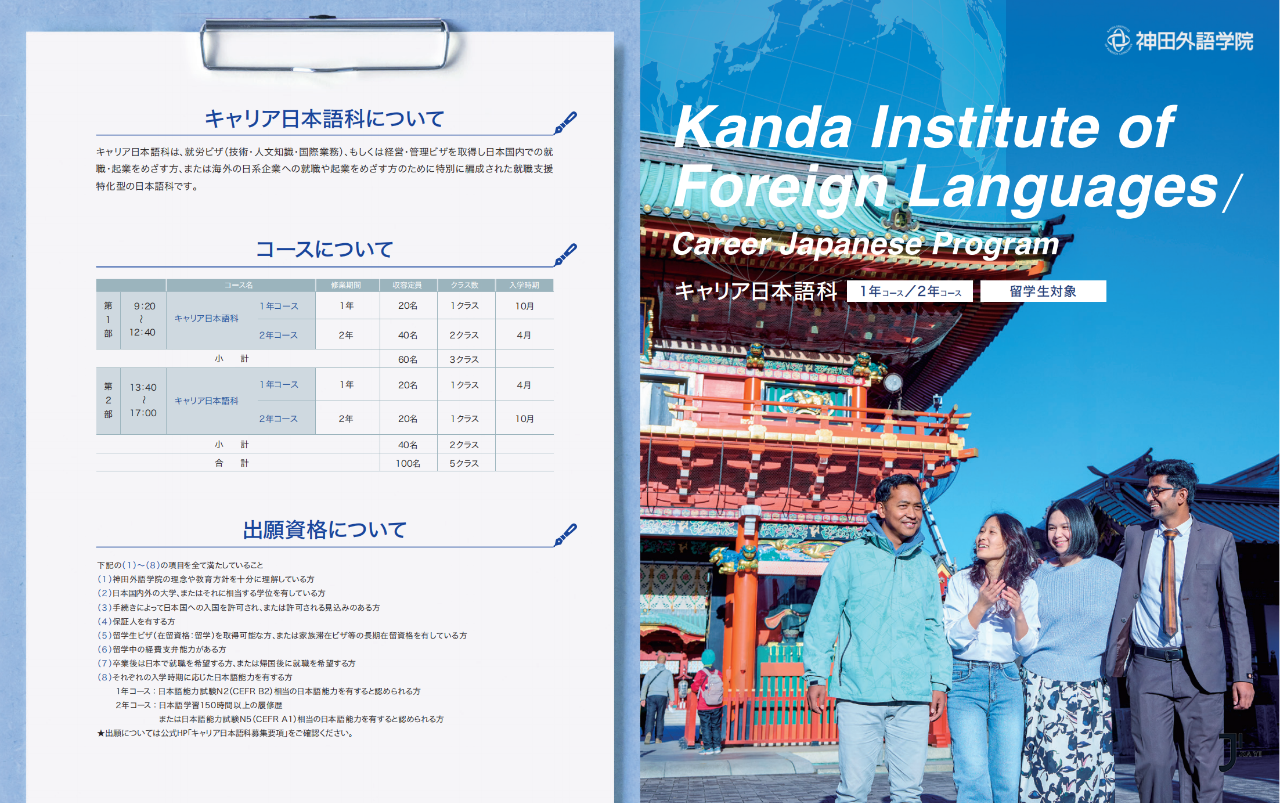Click the 9:20–12:40 time slot cell

pos(142,319)
